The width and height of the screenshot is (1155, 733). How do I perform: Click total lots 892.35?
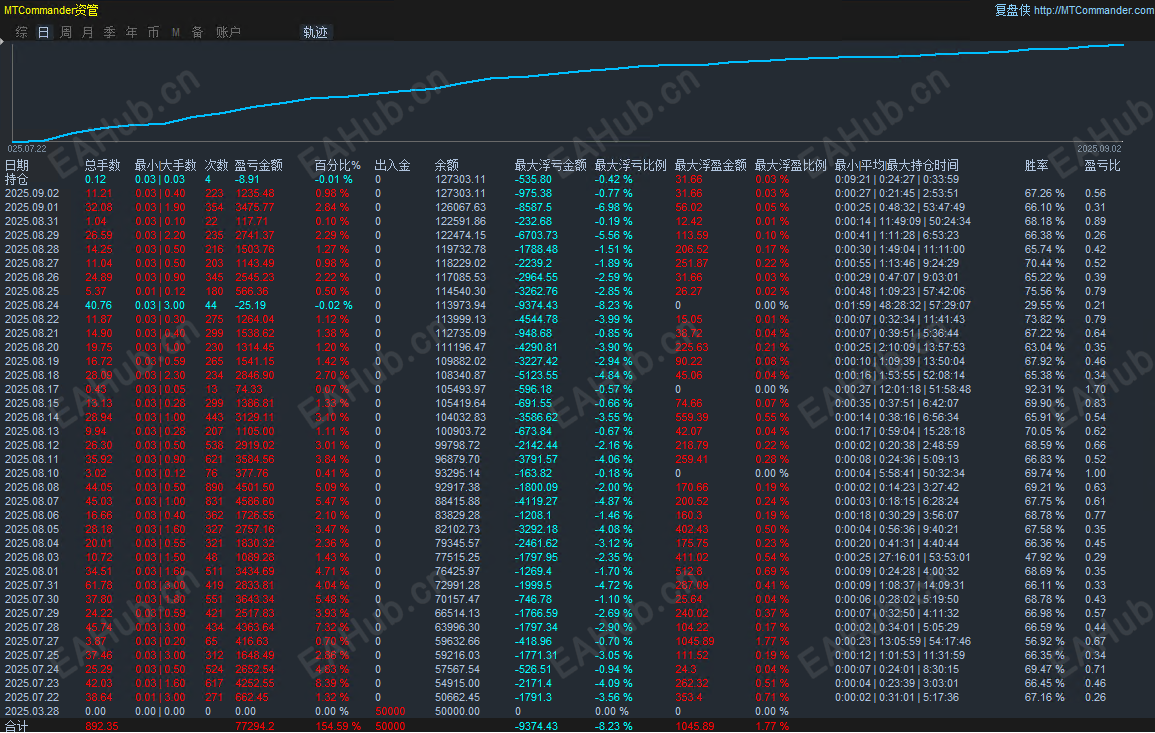(x=102, y=726)
